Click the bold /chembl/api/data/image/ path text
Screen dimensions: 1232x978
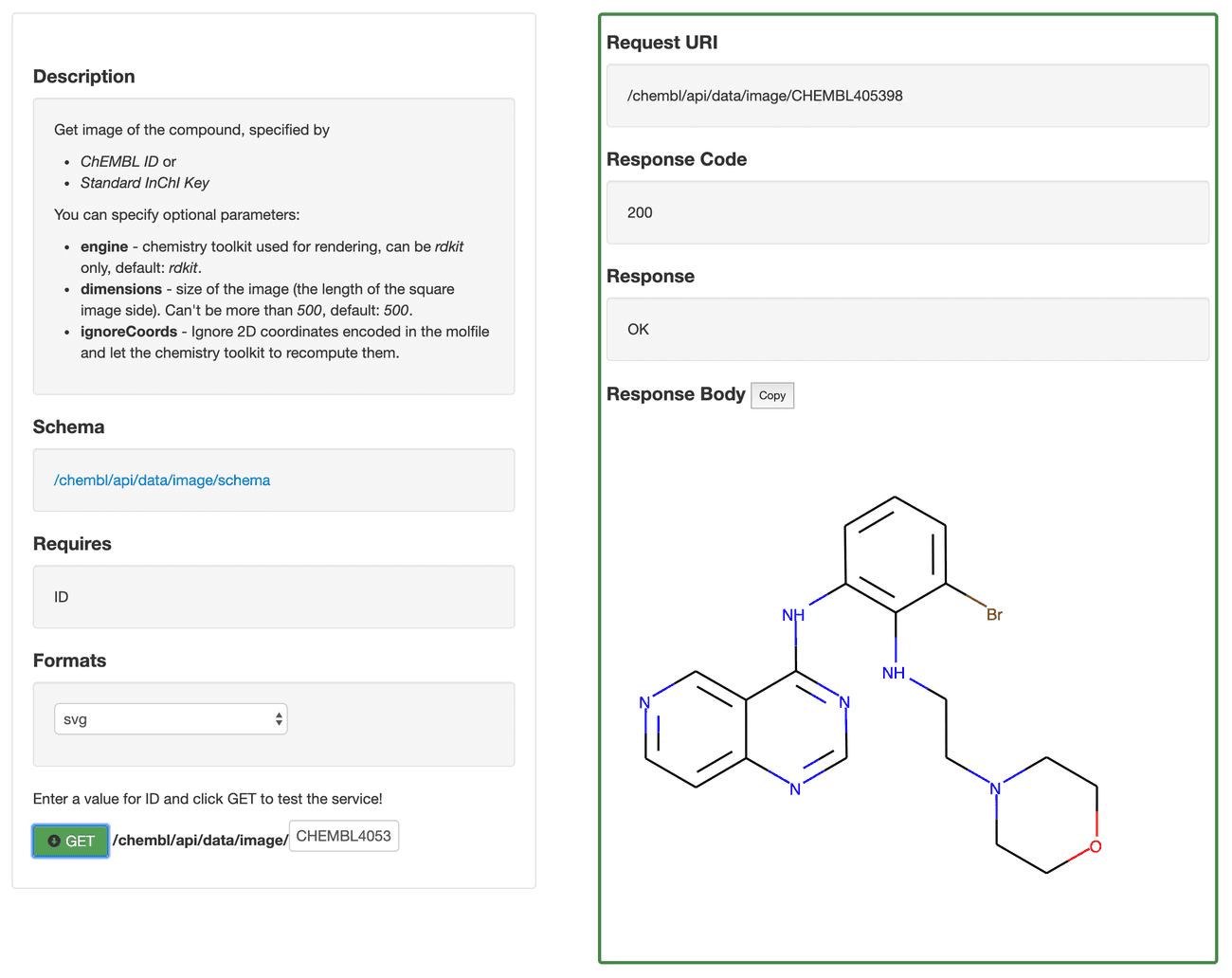tap(199, 839)
